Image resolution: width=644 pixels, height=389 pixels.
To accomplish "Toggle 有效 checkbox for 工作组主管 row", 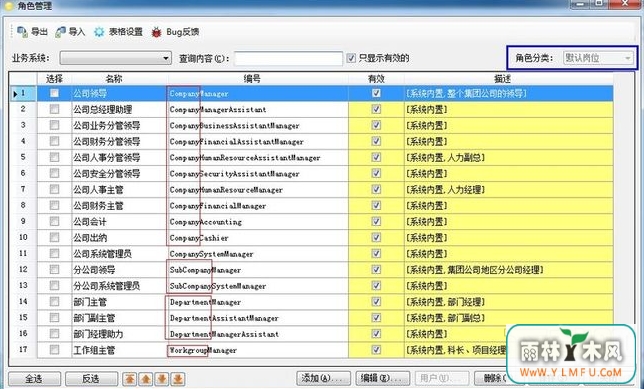I will pyautogui.click(x=376, y=350).
